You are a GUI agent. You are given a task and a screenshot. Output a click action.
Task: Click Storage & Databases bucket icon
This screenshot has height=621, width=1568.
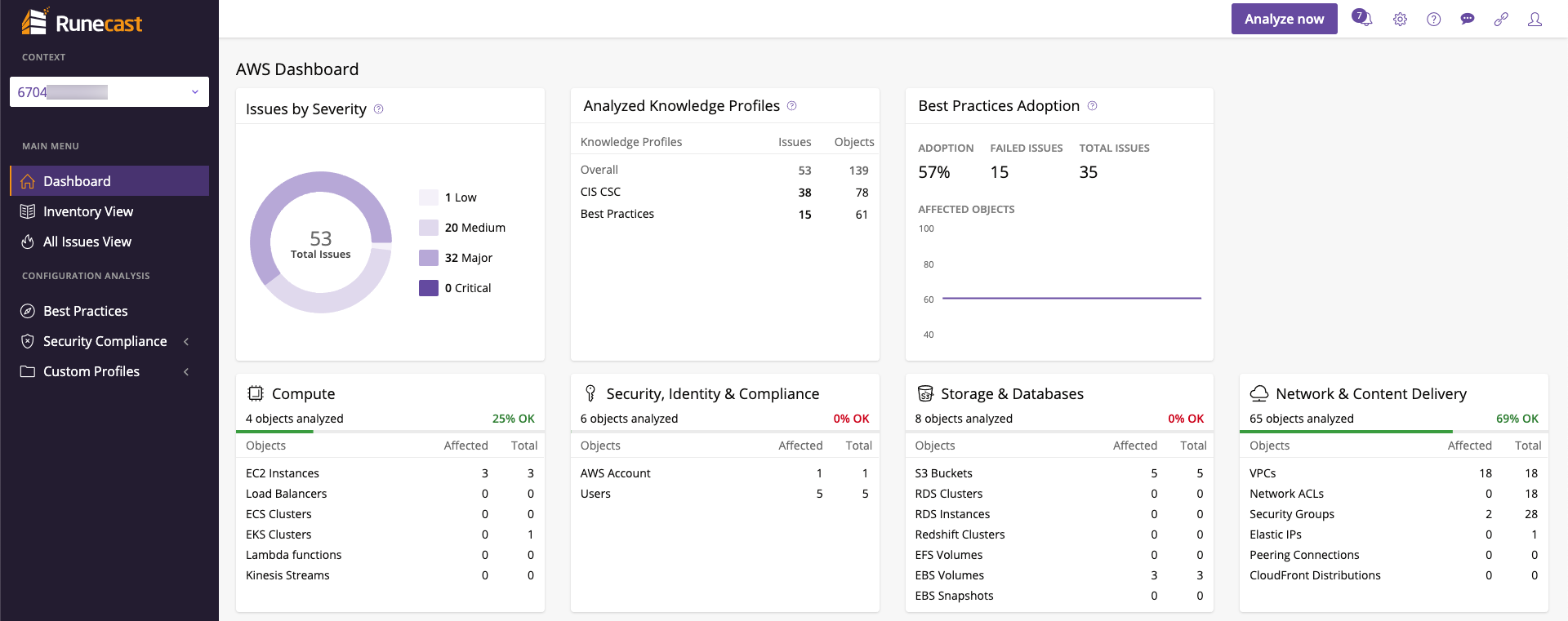click(925, 393)
